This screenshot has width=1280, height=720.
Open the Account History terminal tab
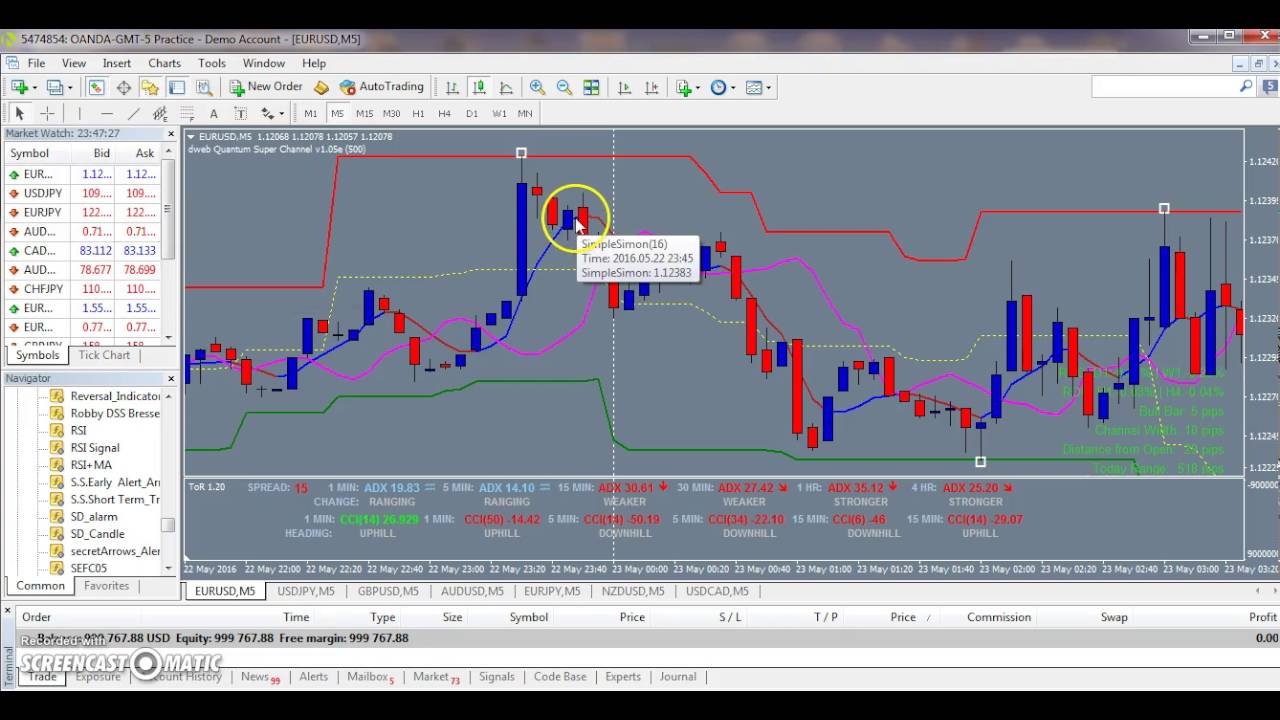[x=186, y=676]
